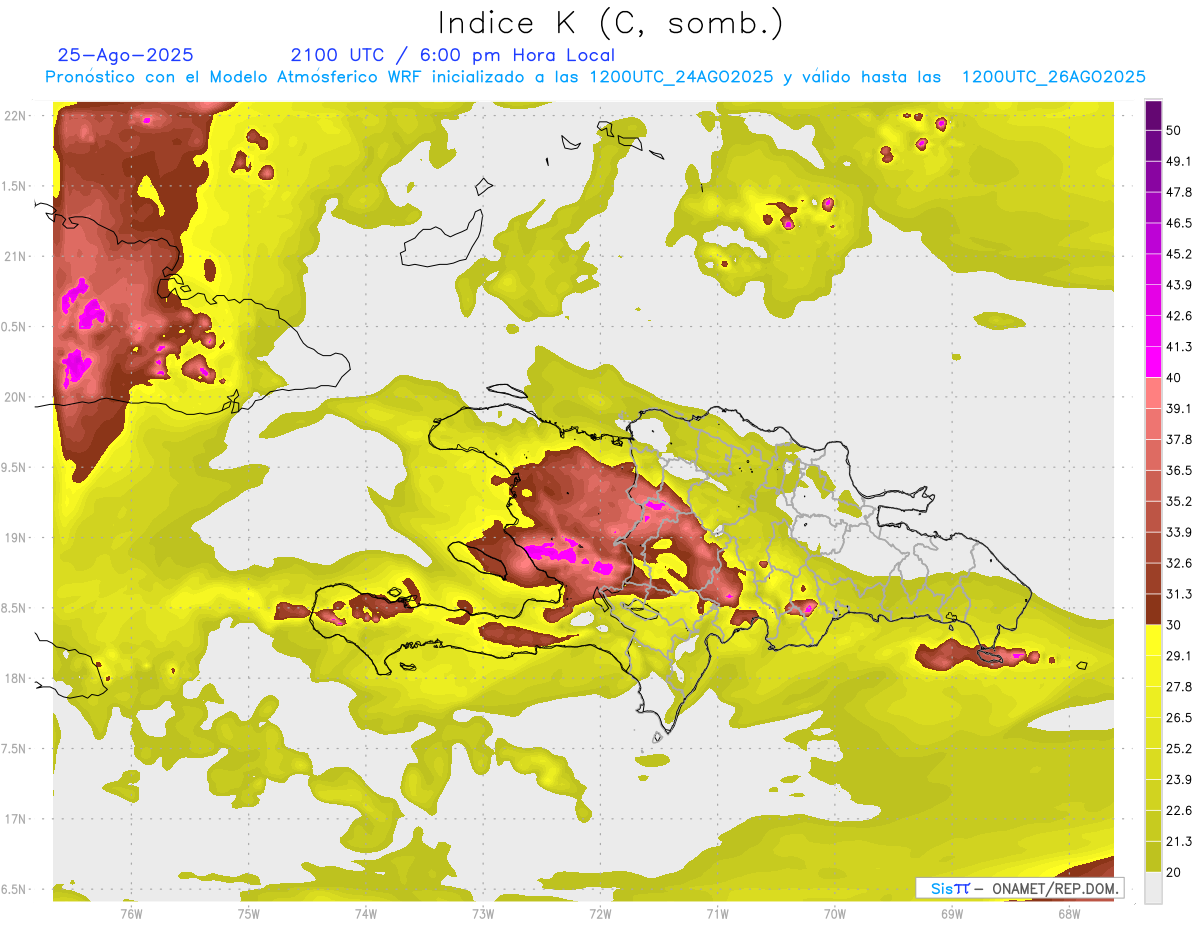Click the colorbar value label '32.6'
This screenshot has width=1200, height=927.
coord(1179,563)
